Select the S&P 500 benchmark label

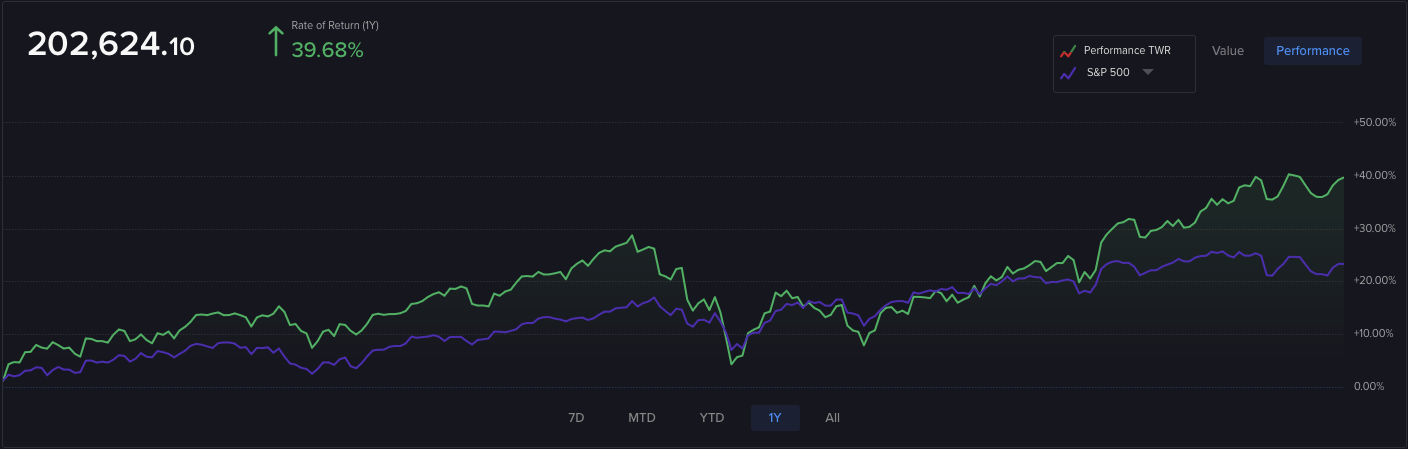(x=1107, y=72)
